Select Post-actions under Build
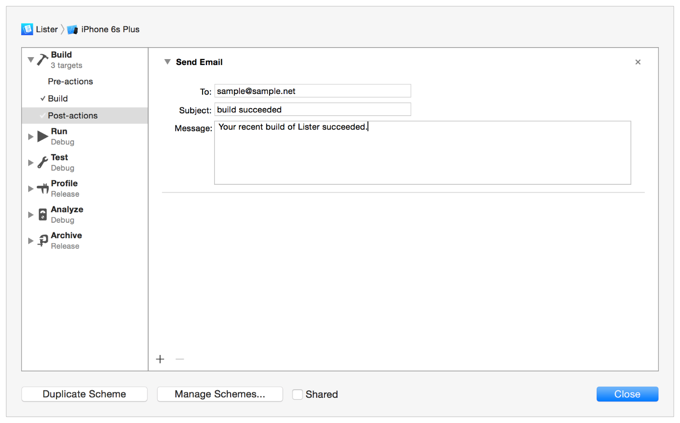 [85, 115]
